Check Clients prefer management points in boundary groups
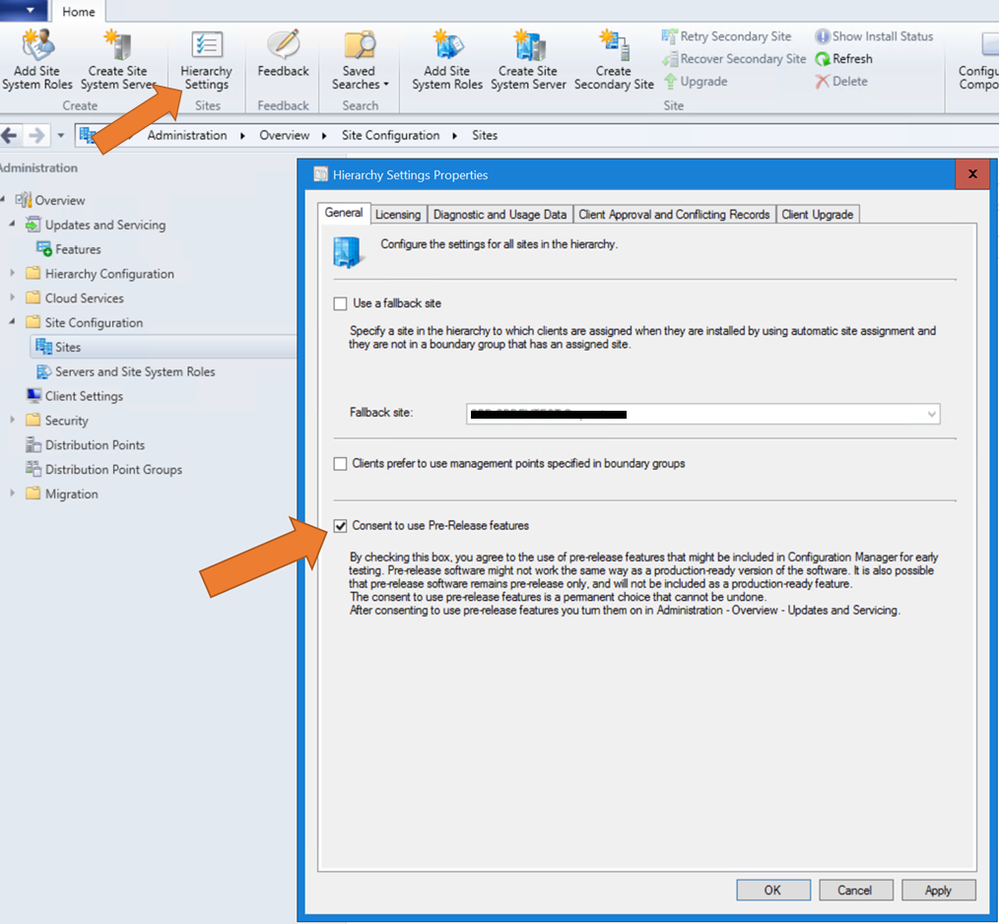999x924 pixels. point(340,463)
